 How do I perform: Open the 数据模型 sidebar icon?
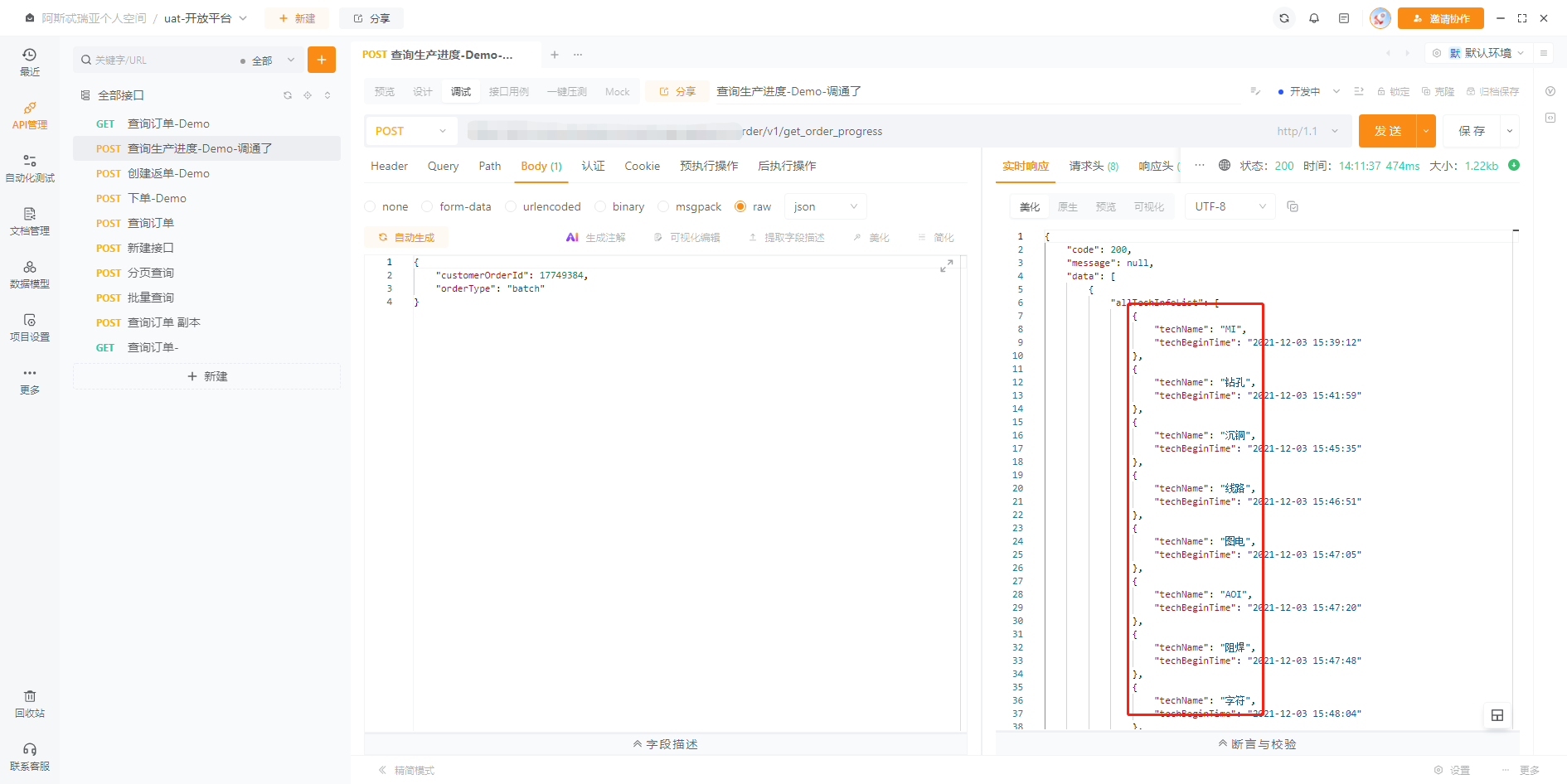click(x=30, y=274)
